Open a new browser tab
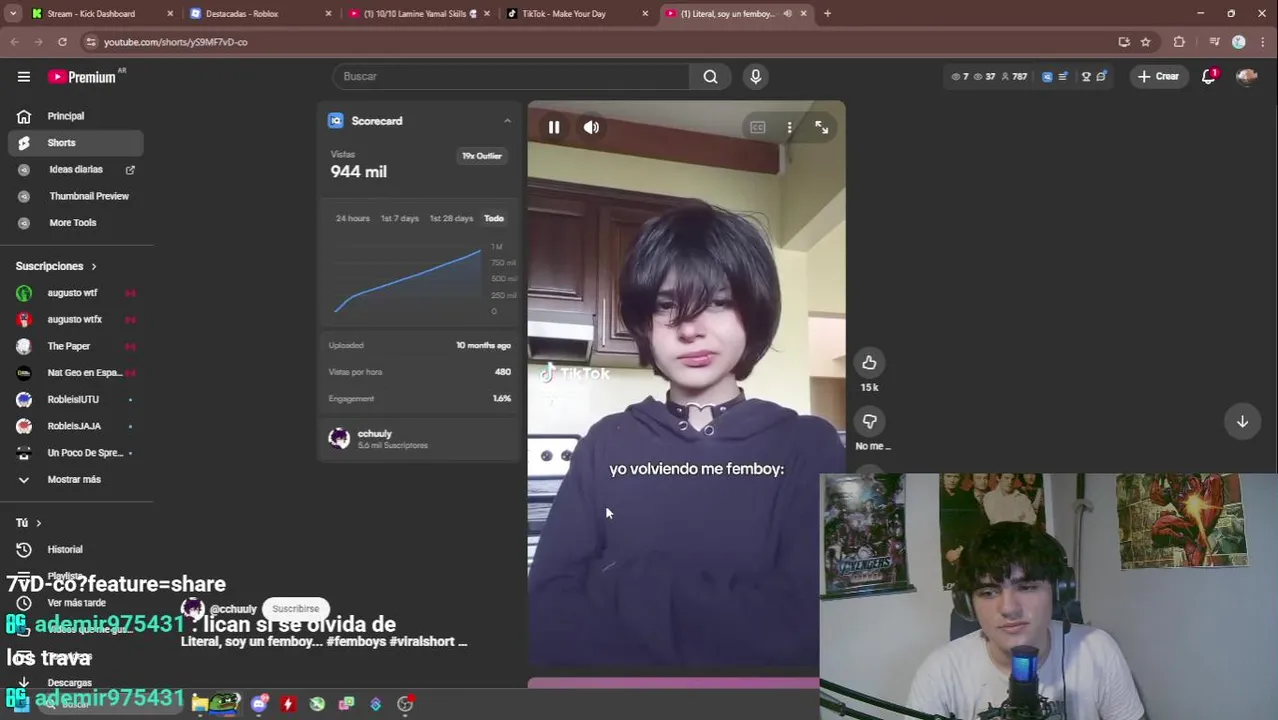 point(827,14)
